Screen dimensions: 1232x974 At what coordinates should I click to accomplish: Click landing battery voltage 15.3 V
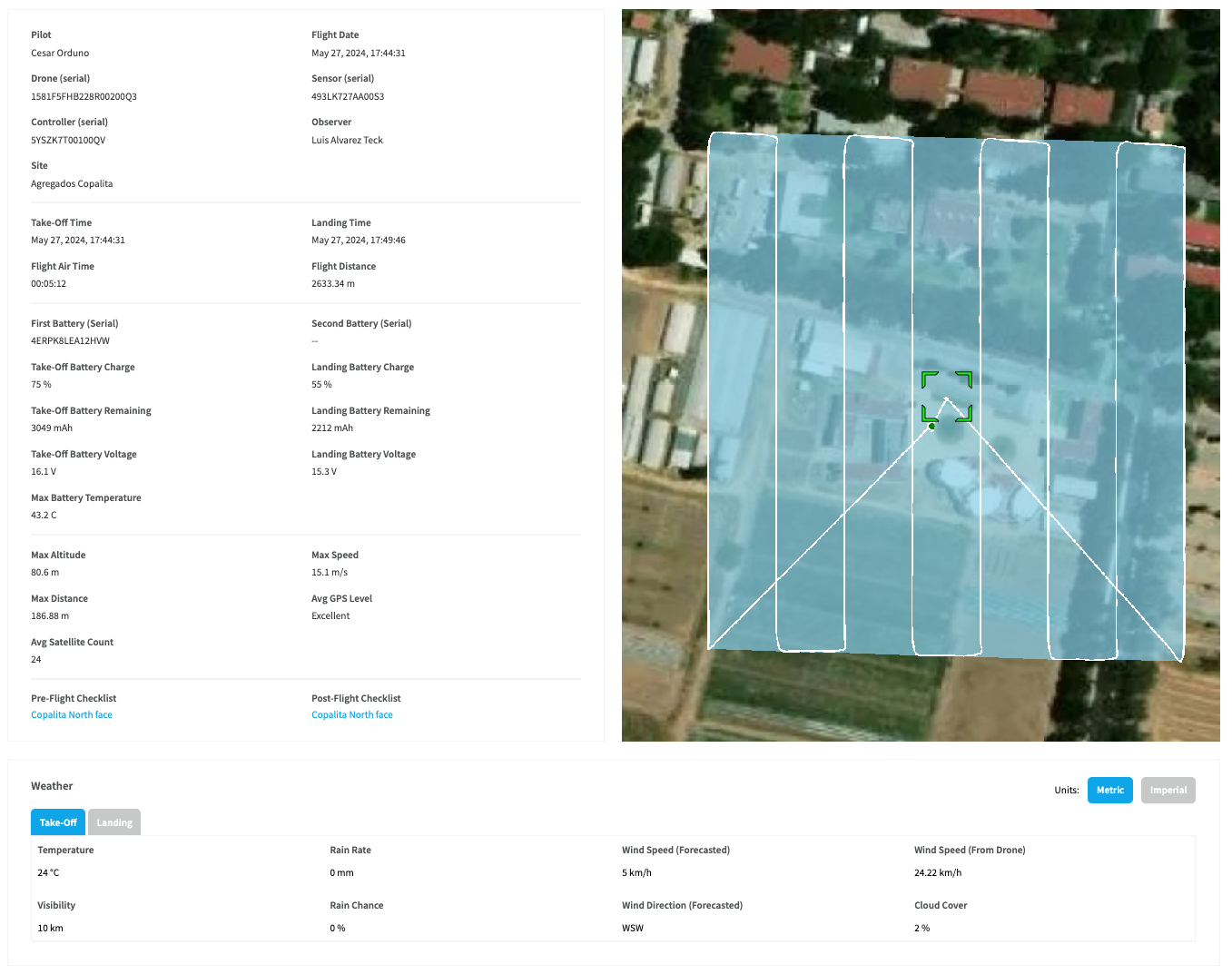click(x=324, y=472)
